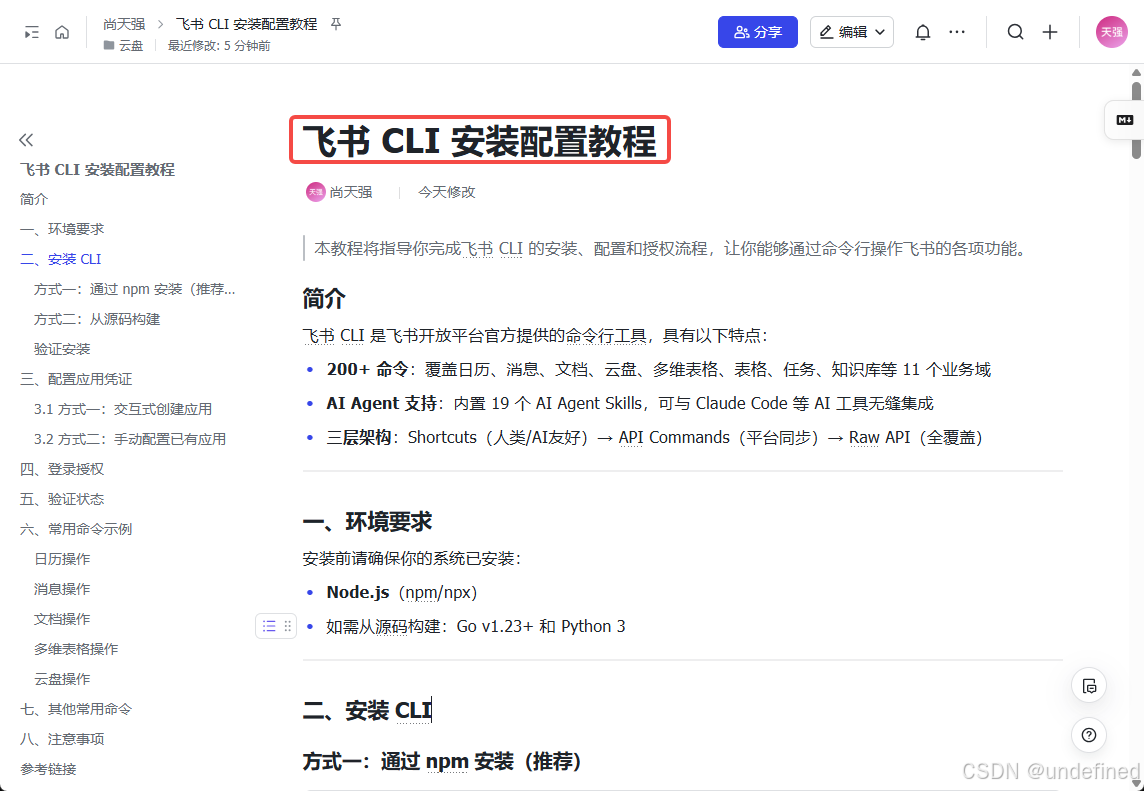
Task: Jump to 日历操作 in outline
Action: tap(62, 558)
